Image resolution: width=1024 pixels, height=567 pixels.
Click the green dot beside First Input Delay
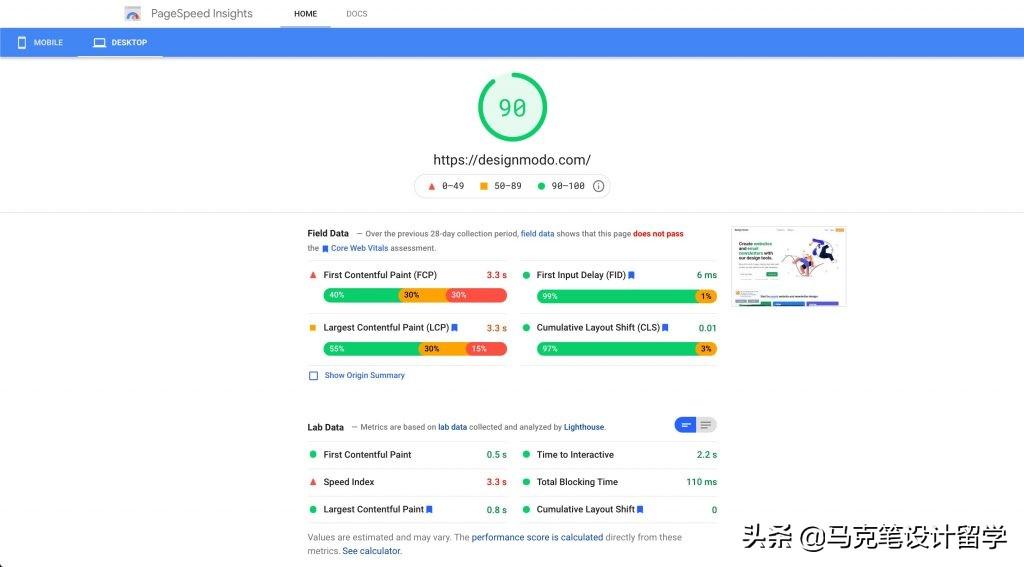526,275
